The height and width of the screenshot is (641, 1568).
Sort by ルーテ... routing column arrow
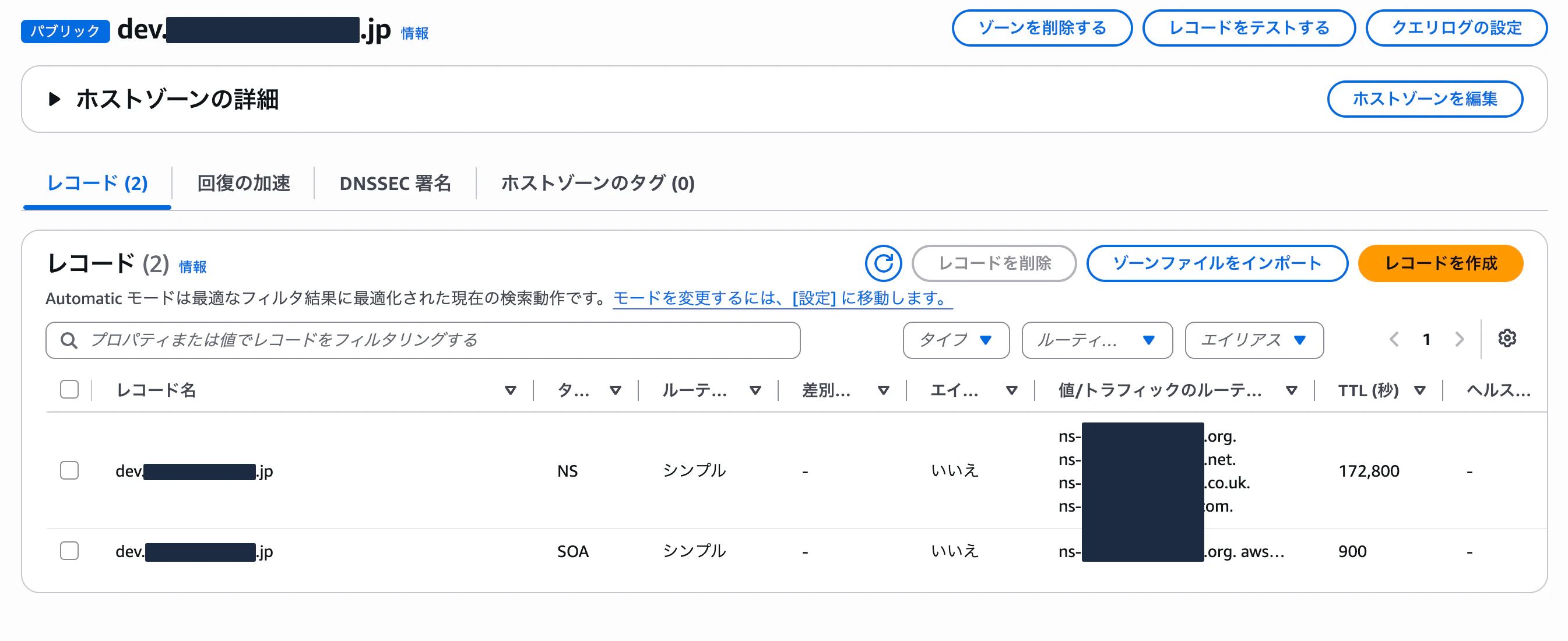coord(755,390)
